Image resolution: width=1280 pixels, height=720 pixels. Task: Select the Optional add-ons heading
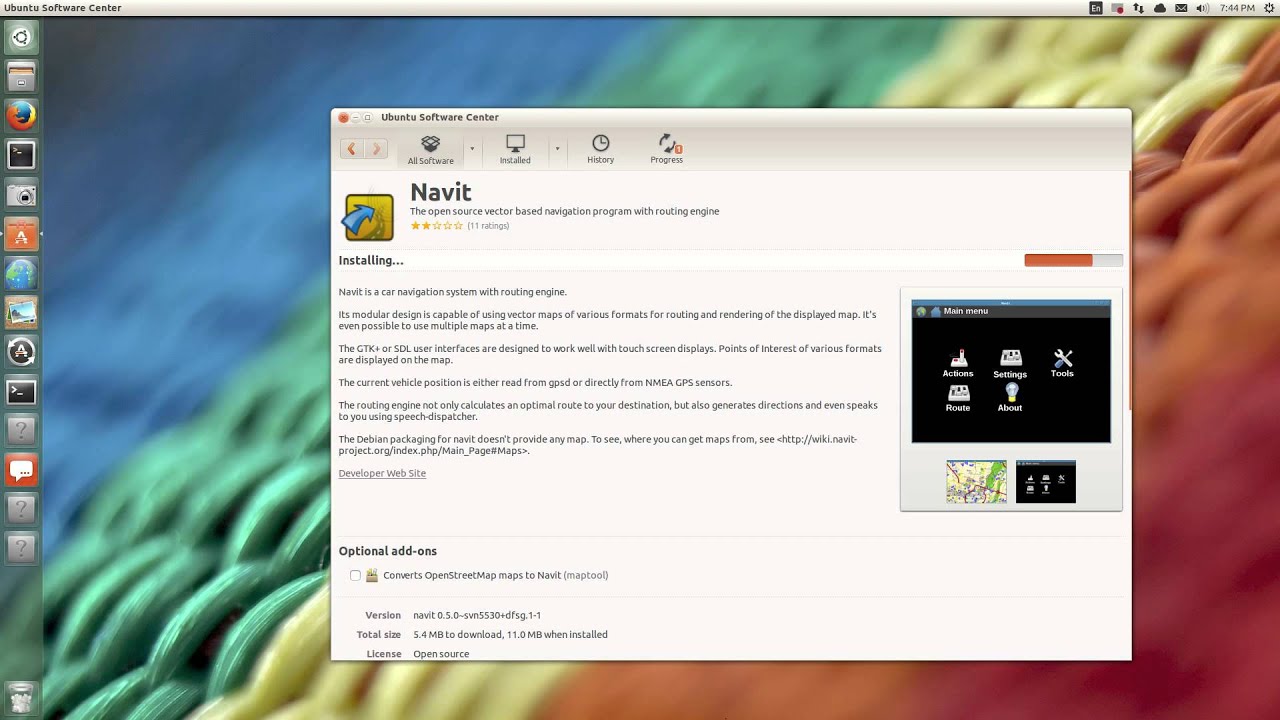(x=388, y=551)
